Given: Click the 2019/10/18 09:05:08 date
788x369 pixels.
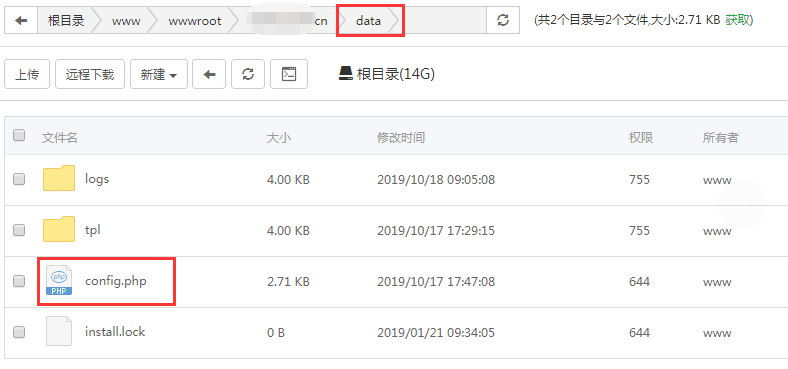Looking at the screenshot, I should coord(436,179).
